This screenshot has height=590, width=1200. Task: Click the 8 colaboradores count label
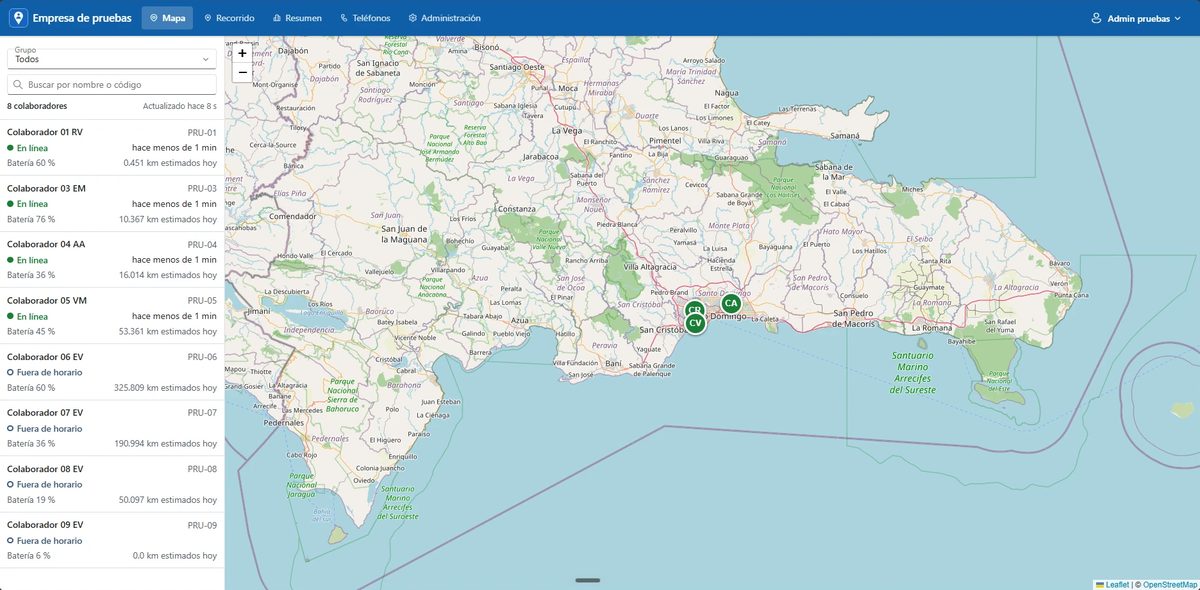(37, 105)
